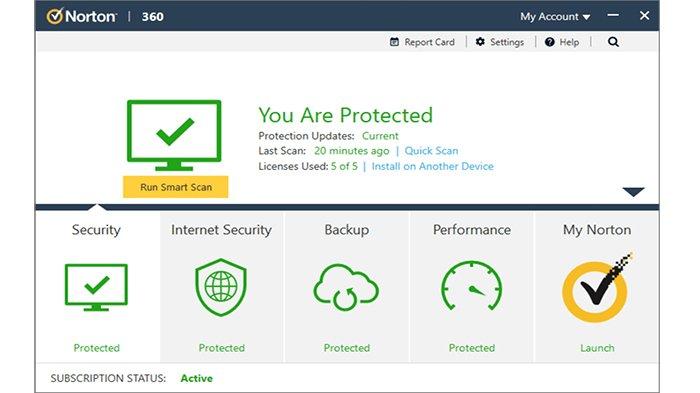Click Protected status under Security
The width and height of the screenshot is (700, 393).
pyautogui.click(x=96, y=348)
